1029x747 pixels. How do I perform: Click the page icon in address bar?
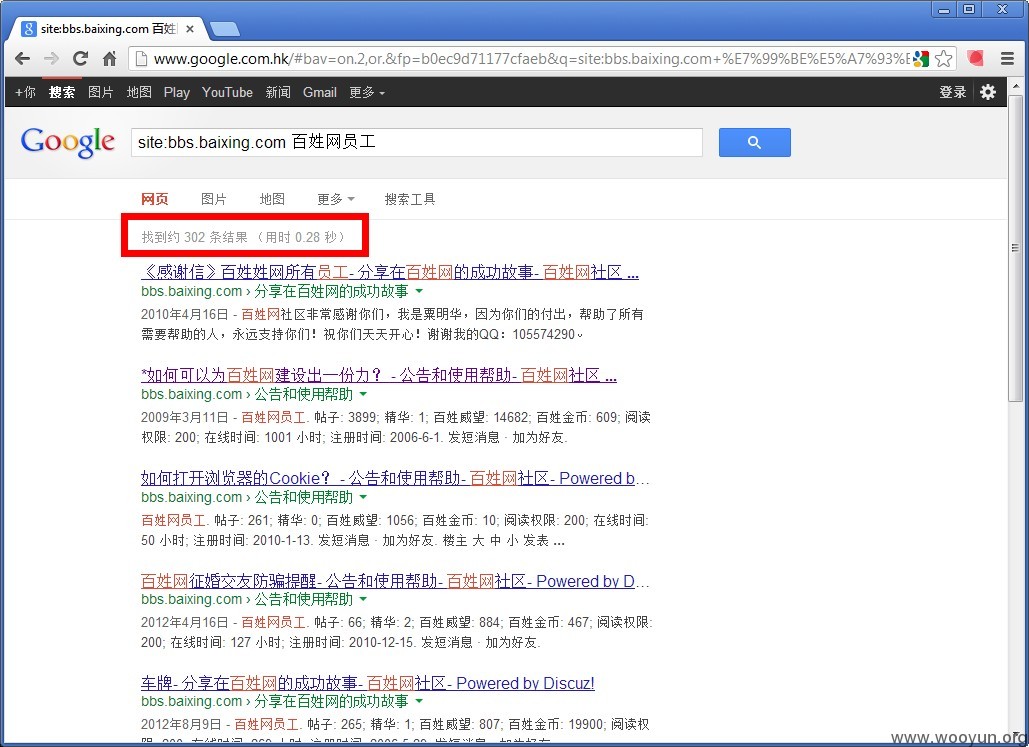click(x=141, y=58)
